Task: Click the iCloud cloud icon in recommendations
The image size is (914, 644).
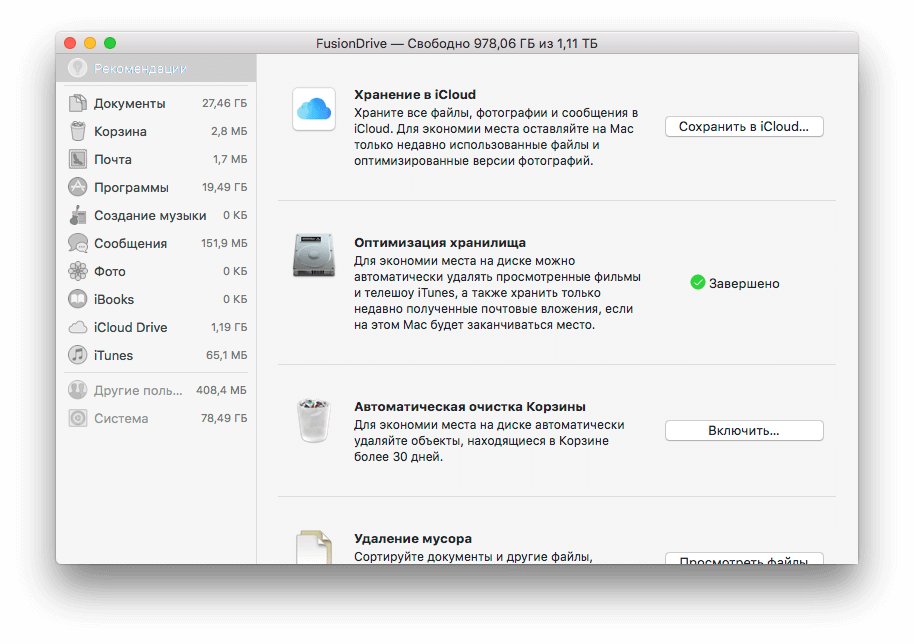Action: click(313, 109)
